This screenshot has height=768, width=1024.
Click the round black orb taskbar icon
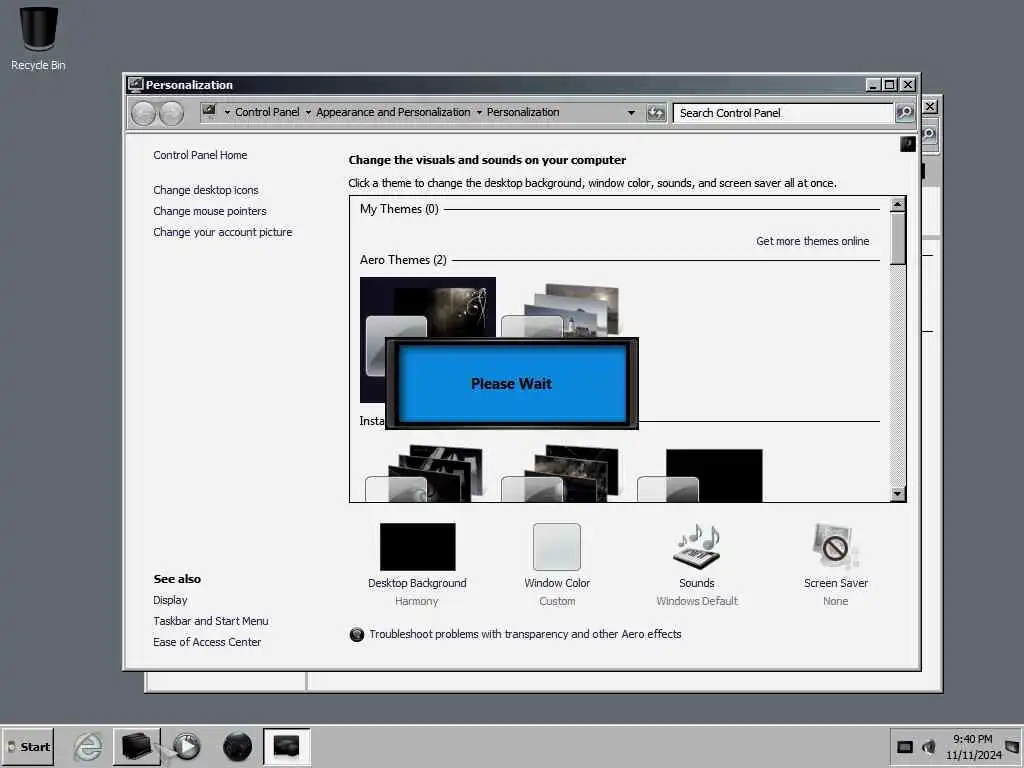[x=237, y=746]
